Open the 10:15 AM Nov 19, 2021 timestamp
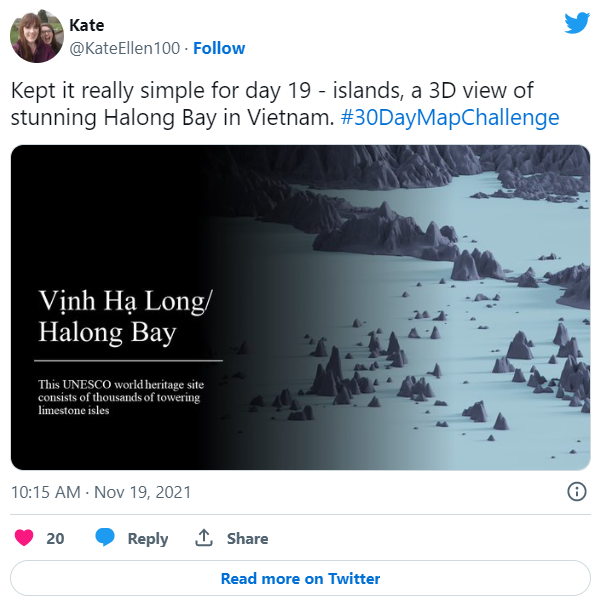The width and height of the screenshot is (605, 606). 101,492
